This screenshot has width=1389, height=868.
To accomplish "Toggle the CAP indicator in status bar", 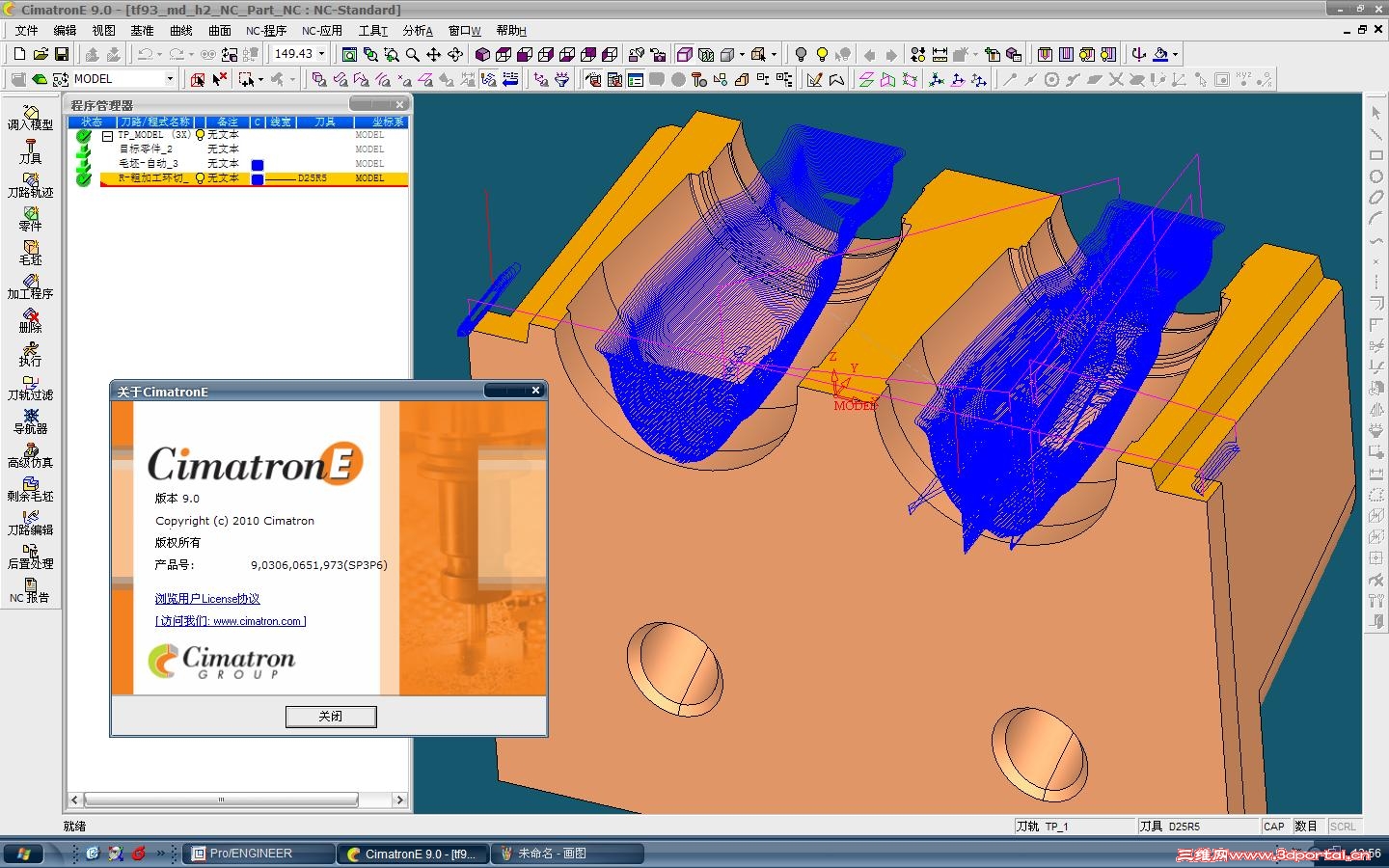I will click(x=1274, y=827).
